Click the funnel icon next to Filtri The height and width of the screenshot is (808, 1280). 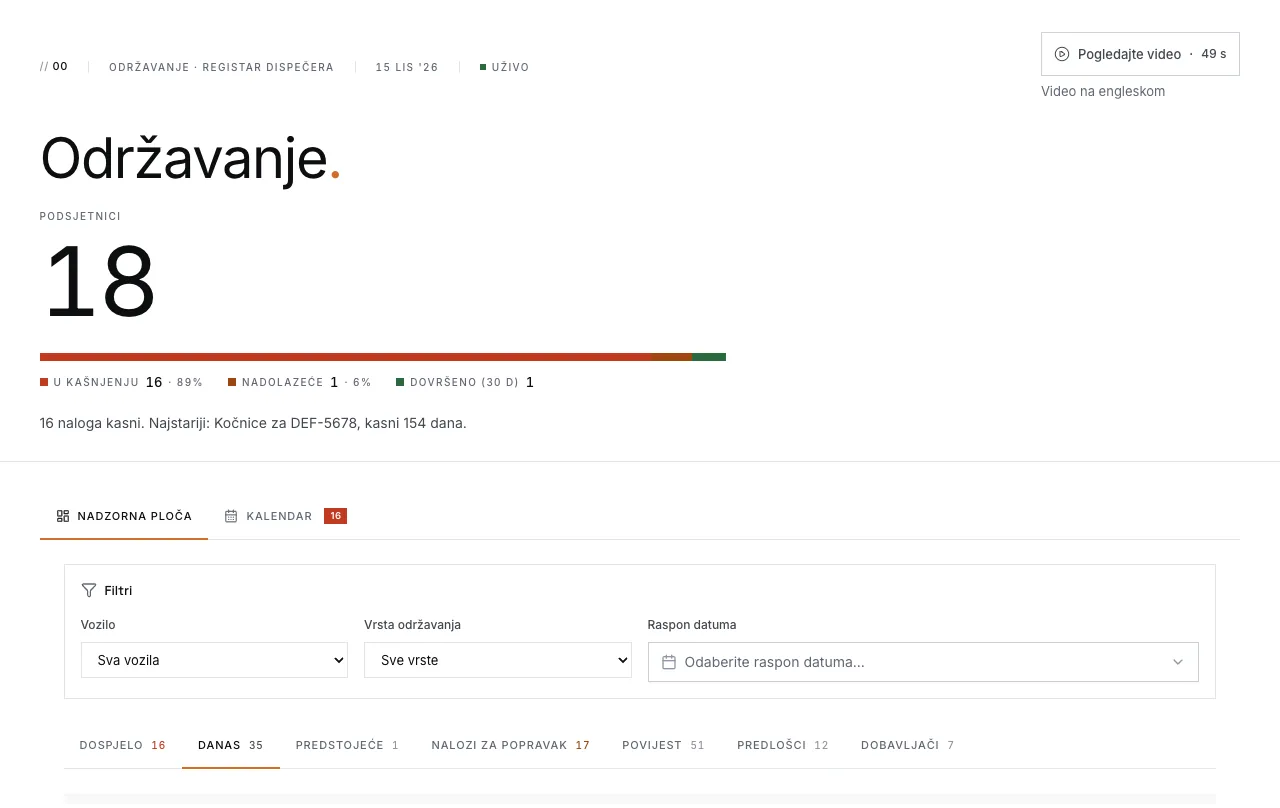coord(89,590)
